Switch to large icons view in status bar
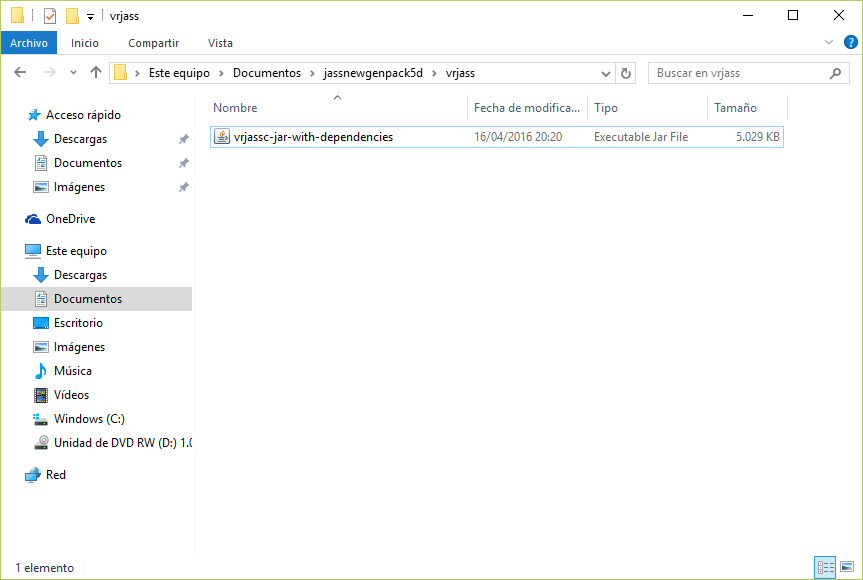Image resolution: width=863 pixels, height=580 pixels. tap(847, 567)
